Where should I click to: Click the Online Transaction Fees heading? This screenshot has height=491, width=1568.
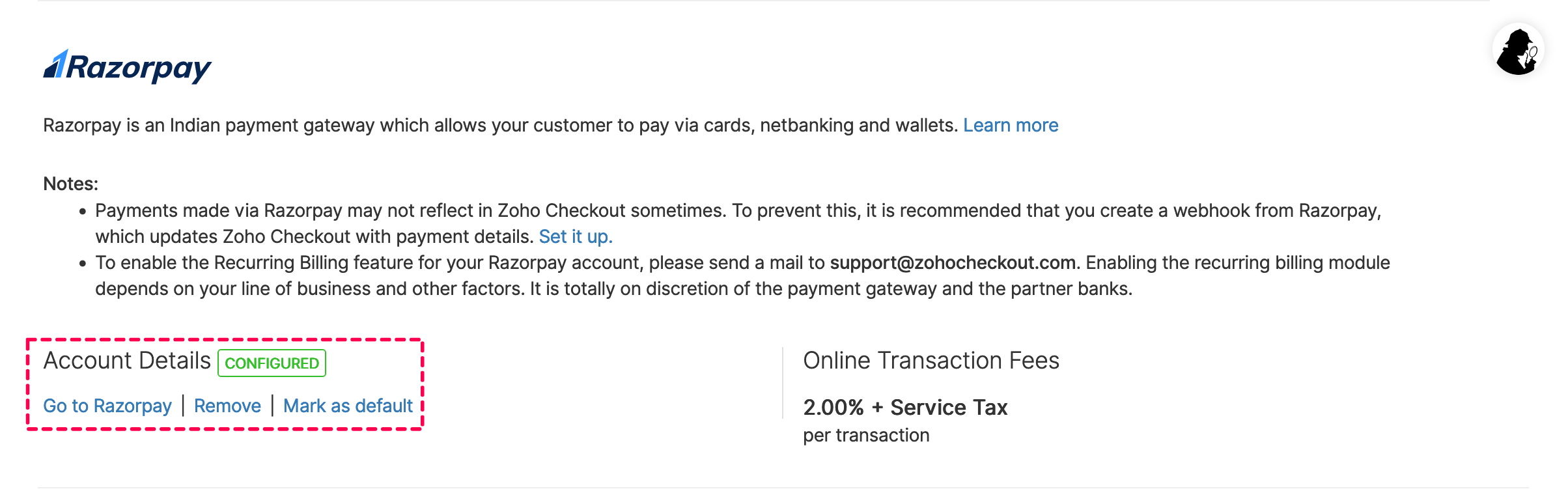click(931, 361)
